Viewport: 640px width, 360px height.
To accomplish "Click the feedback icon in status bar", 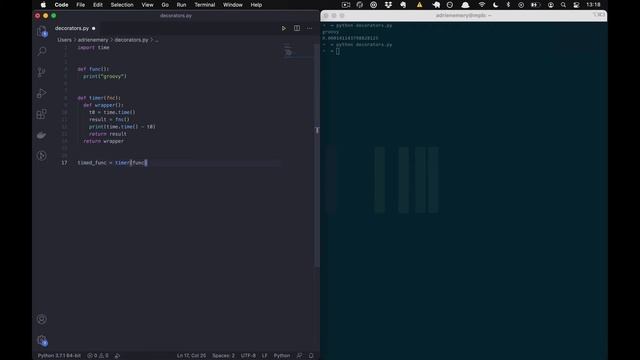I will point(300,356).
